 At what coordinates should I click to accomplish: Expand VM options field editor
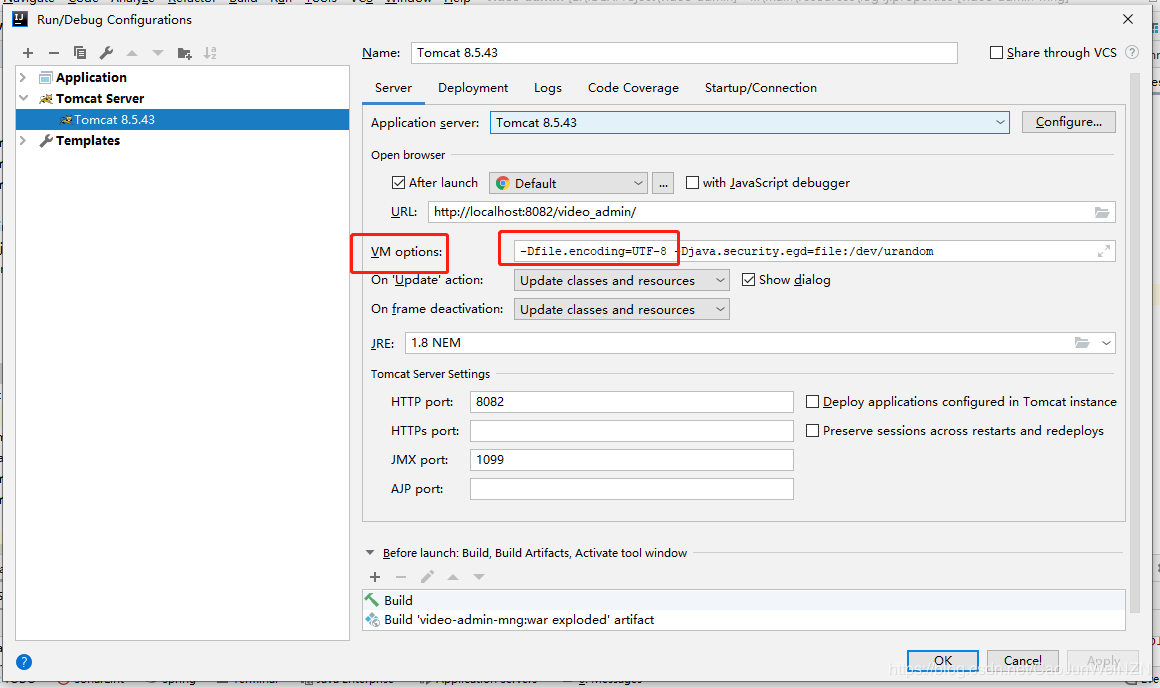pyautogui.click(x=1103, y=252)
